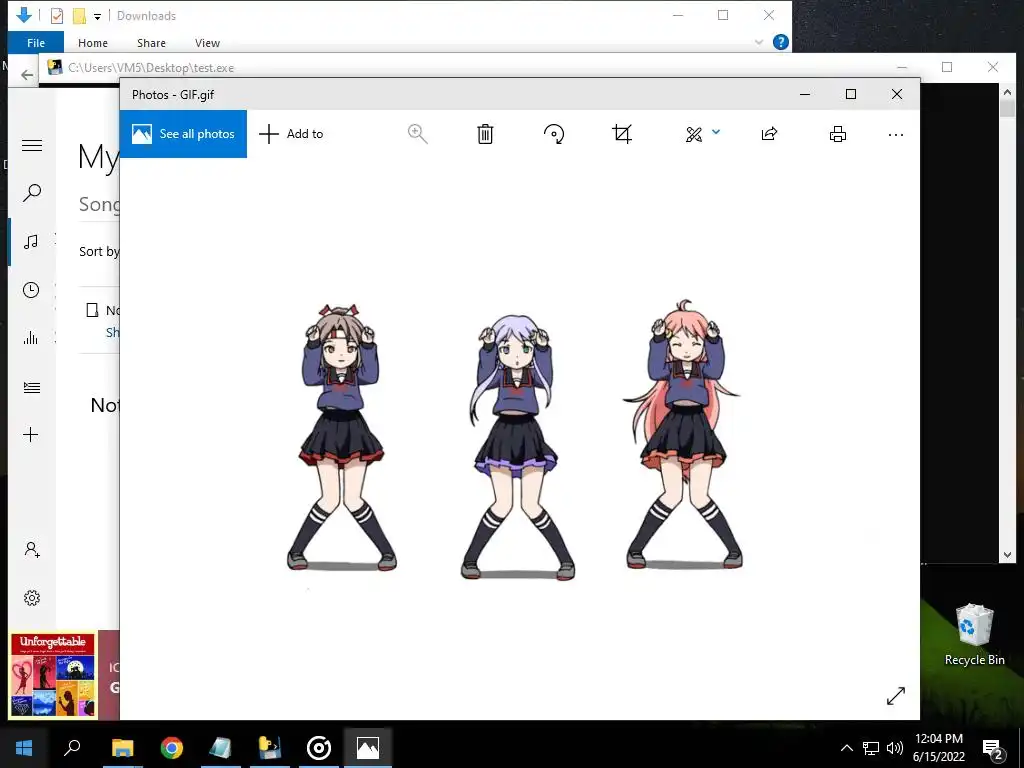Open the See more three-dots menu

[896, 135]
